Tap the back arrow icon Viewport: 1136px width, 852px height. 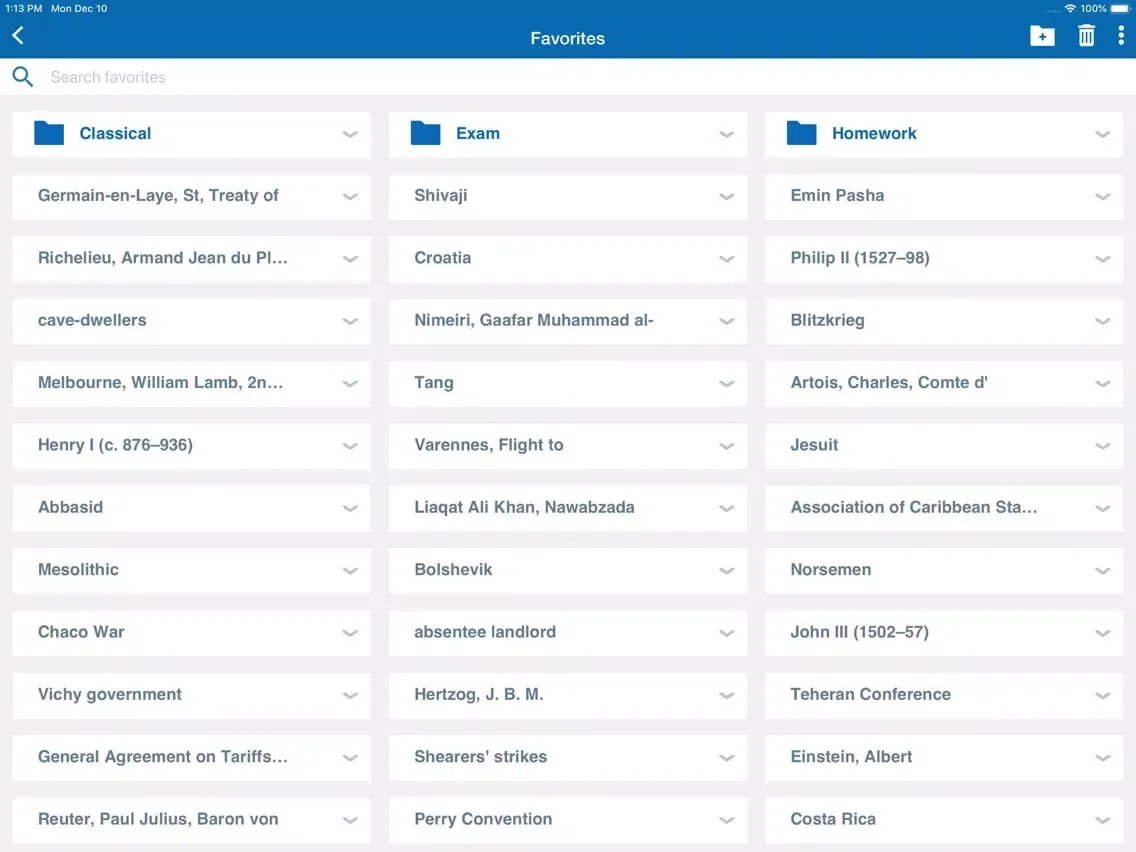18,36
